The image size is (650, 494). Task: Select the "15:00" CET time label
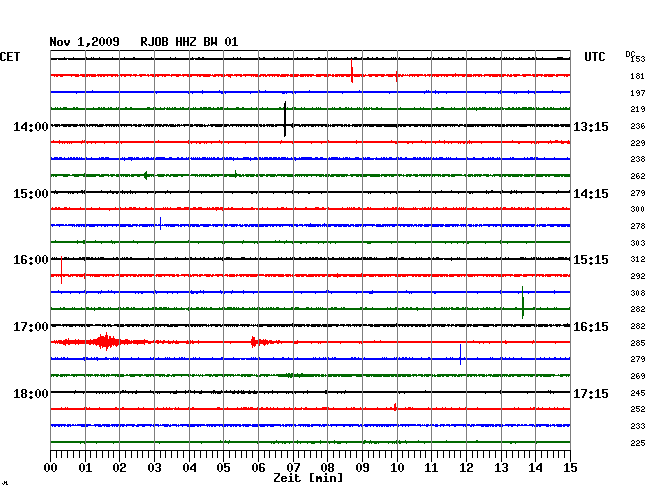click(31, 194)
